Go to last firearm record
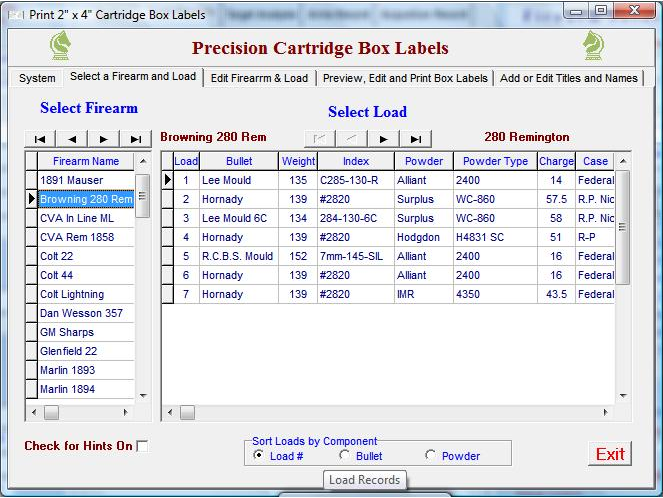Screen dimensions: 663x498 pyautogui.click(x=136, y=139)
